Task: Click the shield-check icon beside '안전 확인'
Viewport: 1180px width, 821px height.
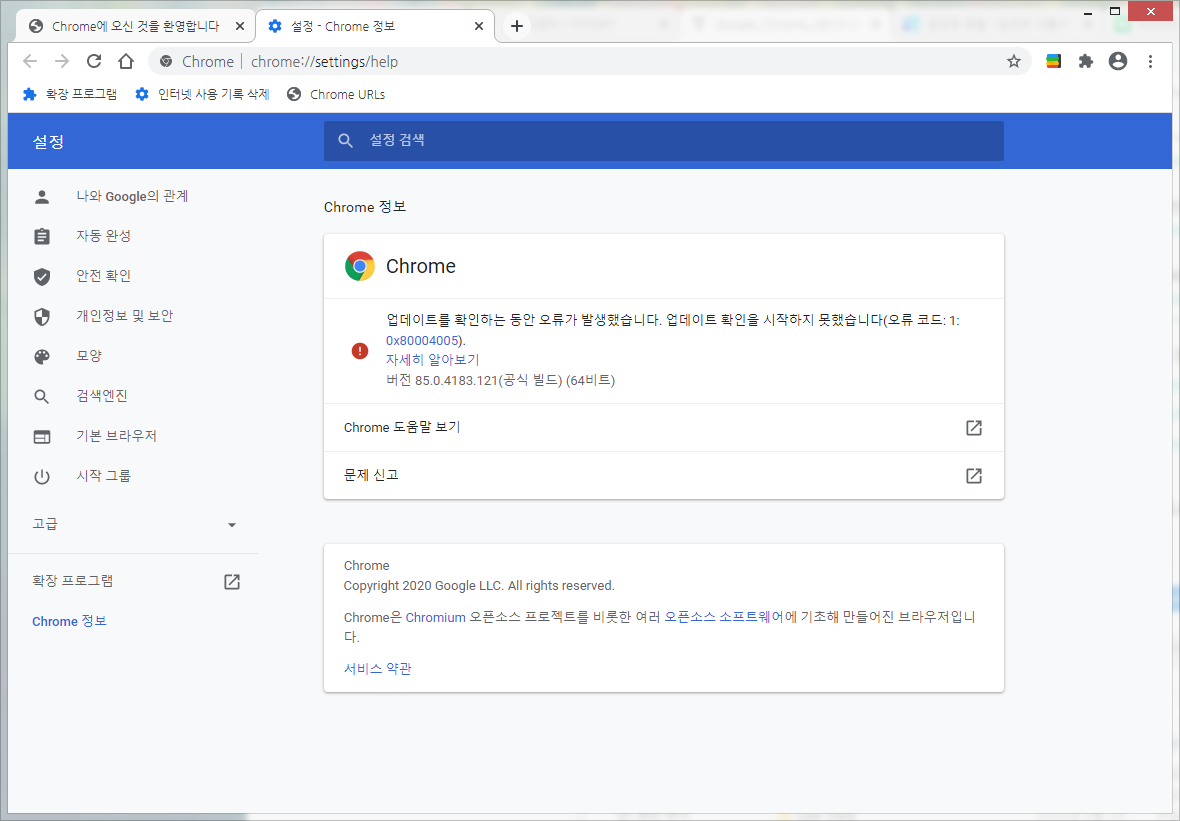Action: pyautogui.click(x=42, y=276)
